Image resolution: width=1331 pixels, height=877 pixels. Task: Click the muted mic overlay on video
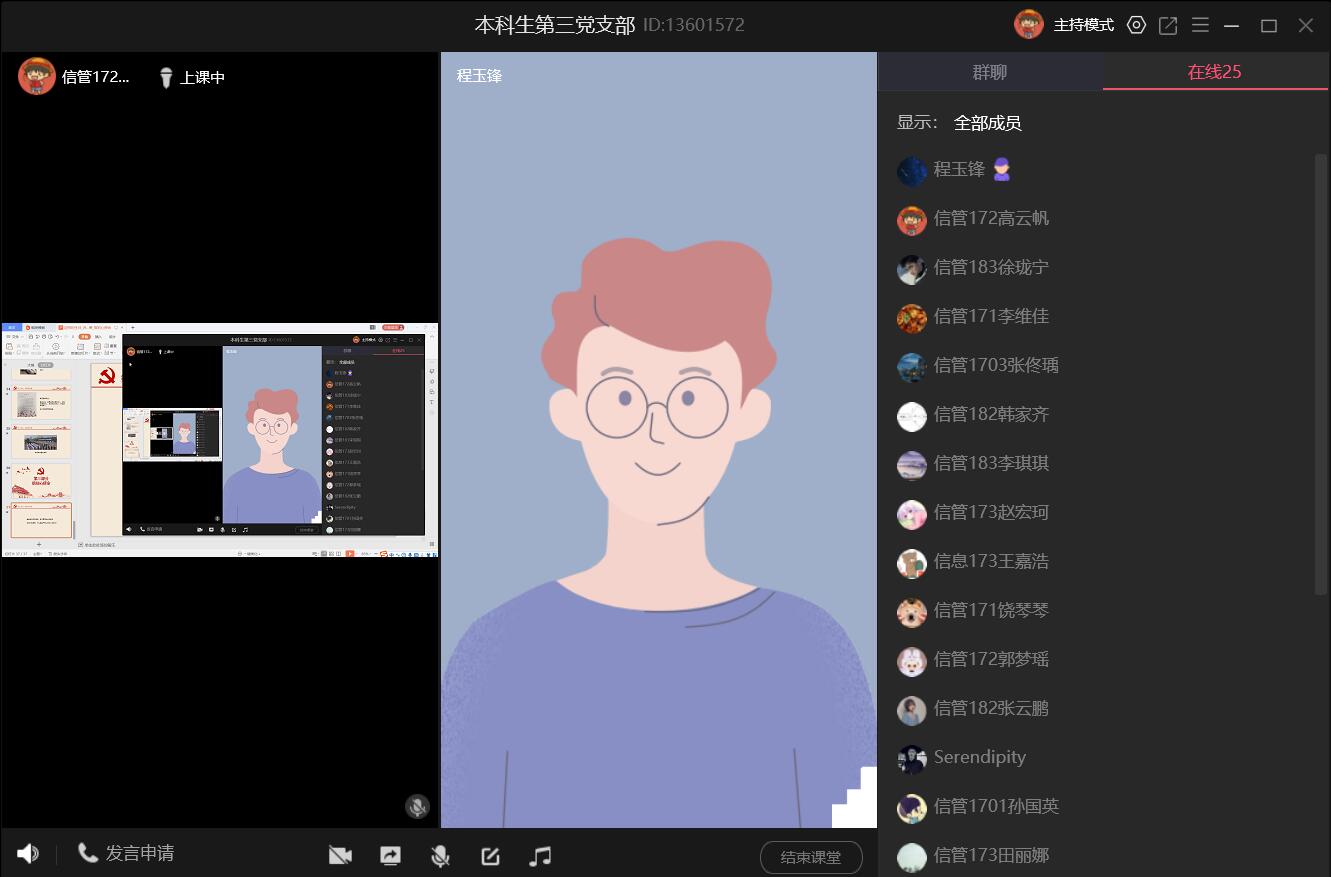coord(417,806)
